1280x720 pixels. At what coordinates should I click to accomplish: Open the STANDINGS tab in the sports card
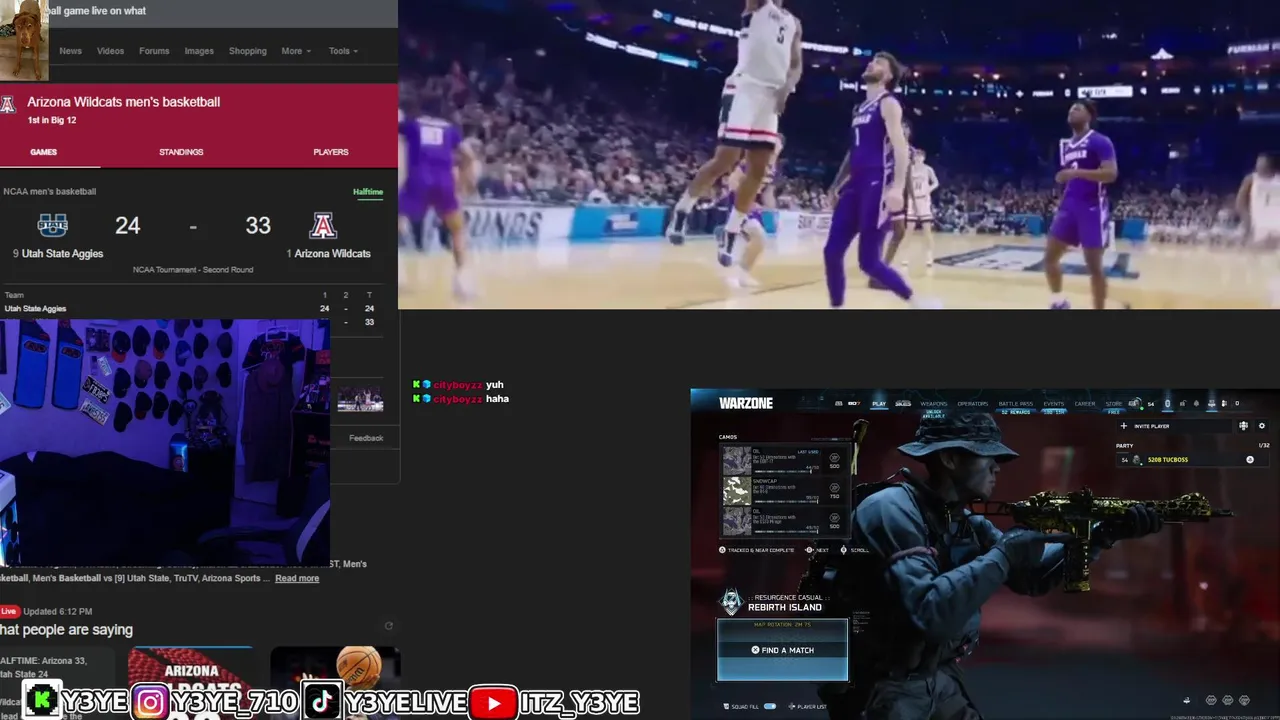[181, 152]
